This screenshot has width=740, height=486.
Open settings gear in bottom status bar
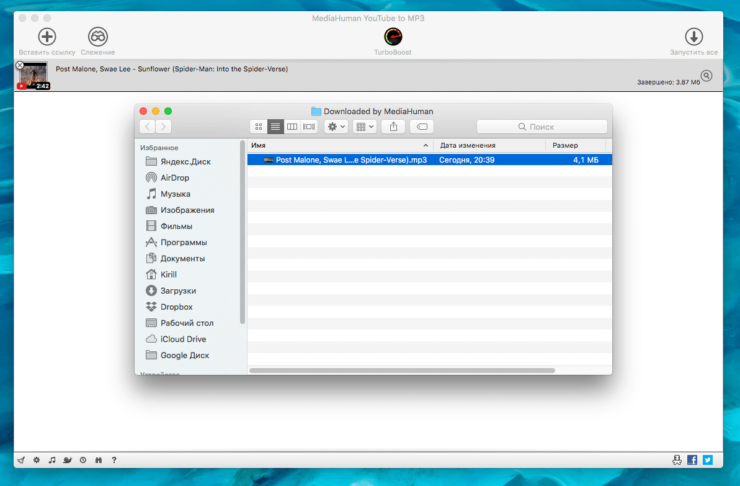click(x=36, y=460)
